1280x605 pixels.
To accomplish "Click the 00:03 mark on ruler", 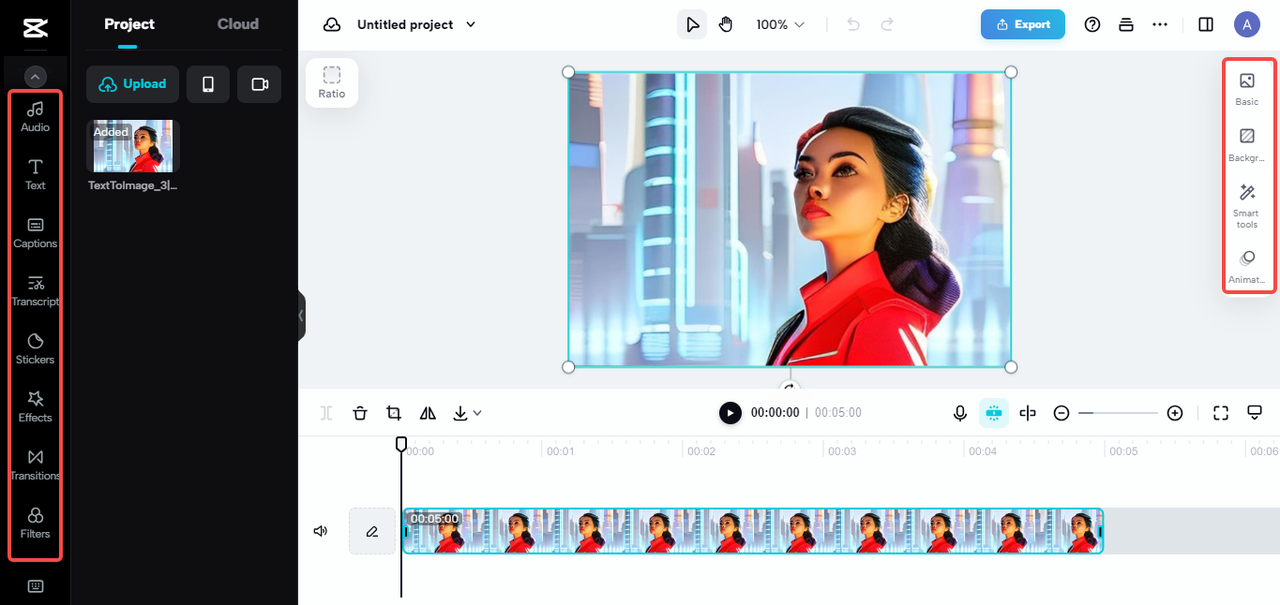I will click(x=842, y=451).
